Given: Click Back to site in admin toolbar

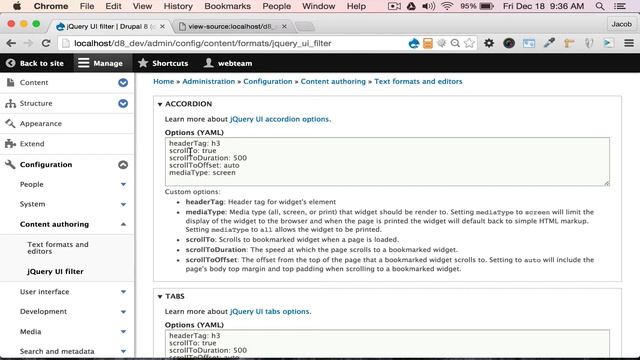Looking at the screenshot, I should (35, 63).
